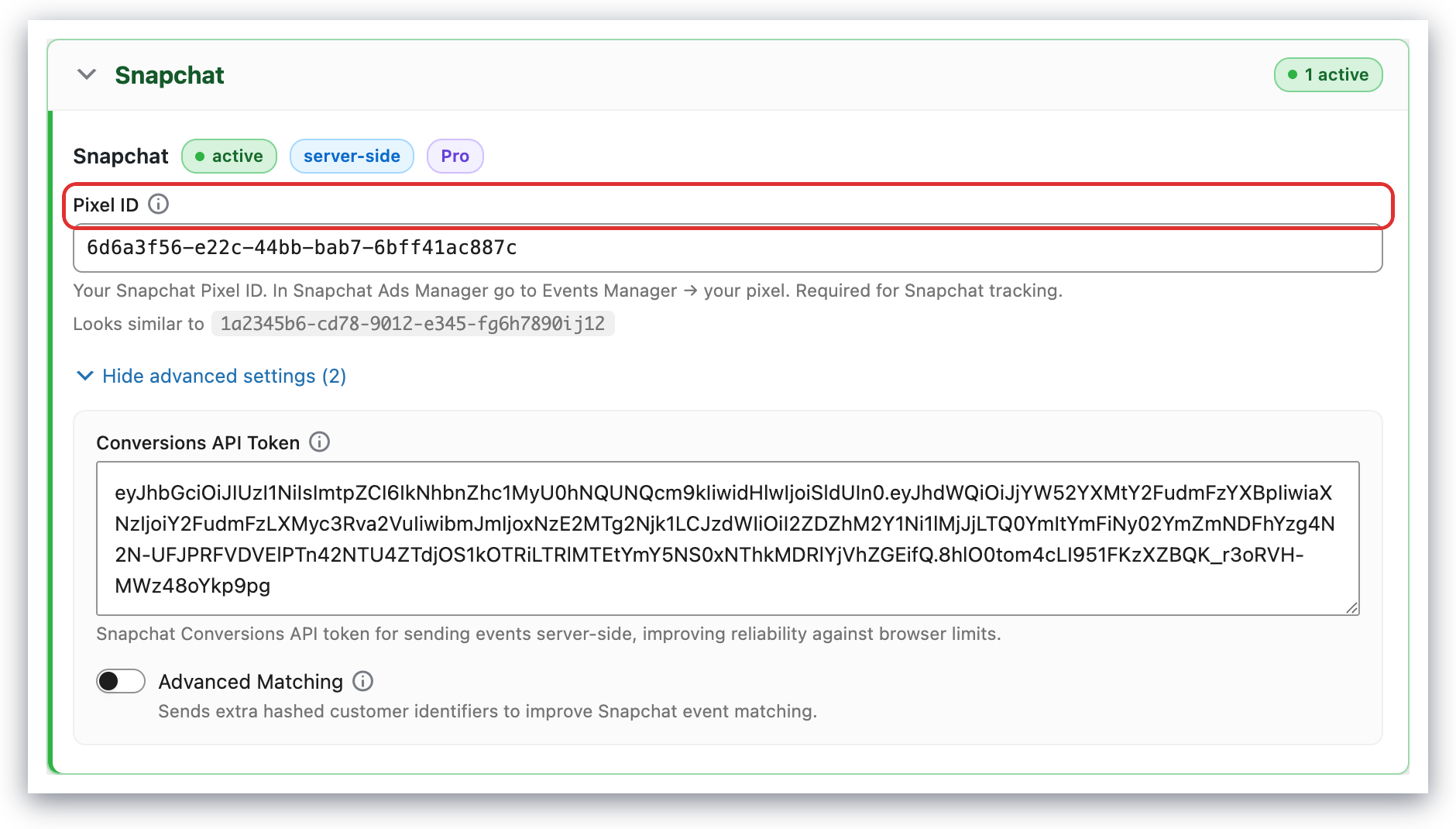Click the resize handle of token textarea

click(x=1351, y=607)
